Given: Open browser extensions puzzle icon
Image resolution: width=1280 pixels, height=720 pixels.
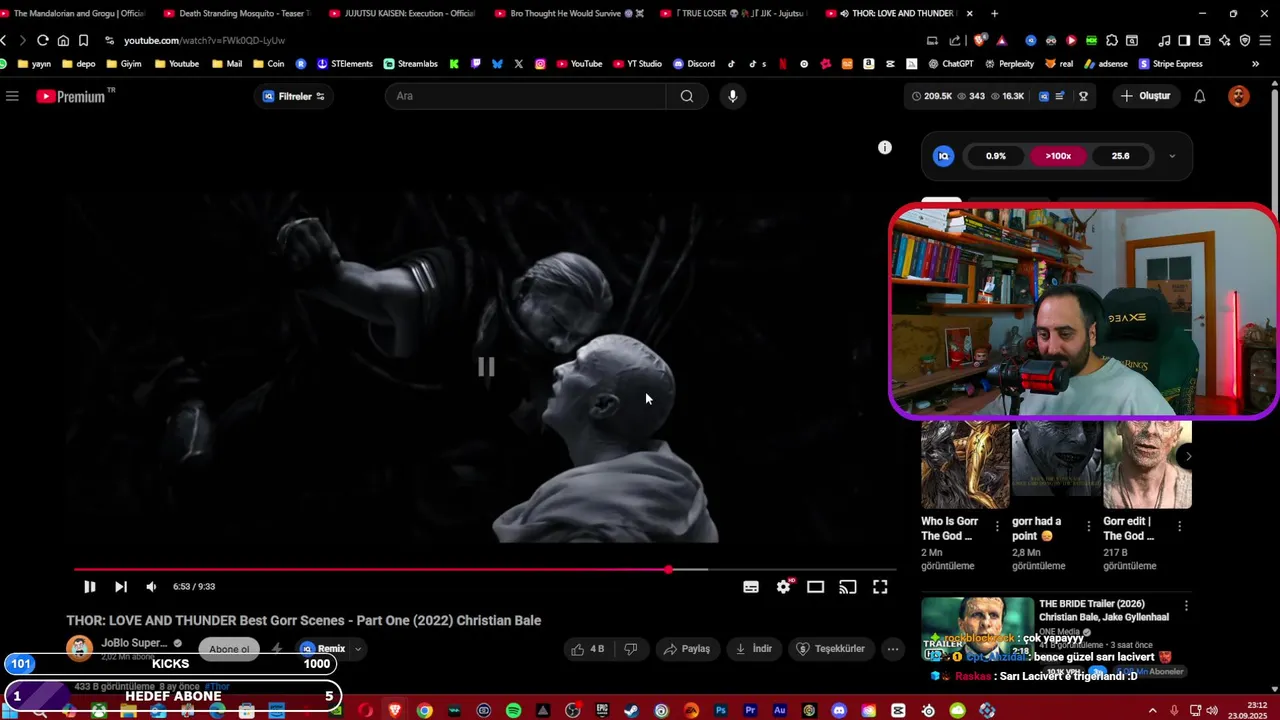Looking at the screenshot, I should (x=1111, y=40).
